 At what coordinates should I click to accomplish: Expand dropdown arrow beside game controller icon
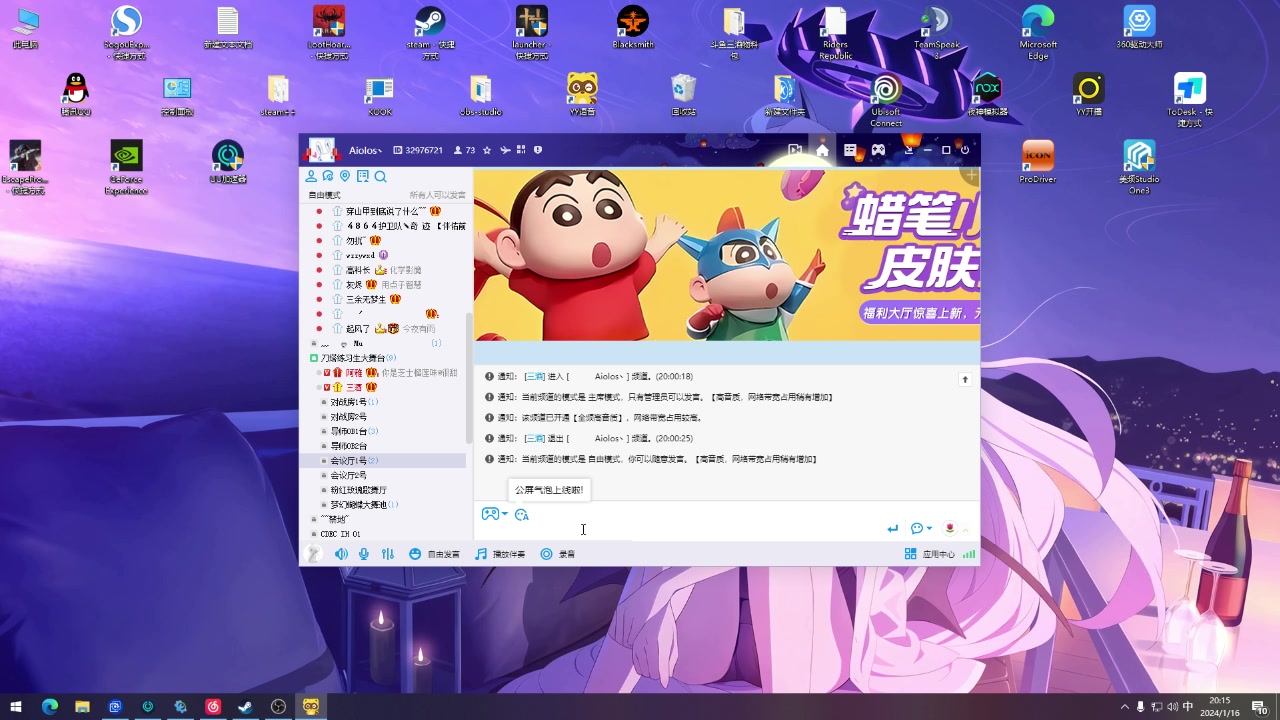503,513
